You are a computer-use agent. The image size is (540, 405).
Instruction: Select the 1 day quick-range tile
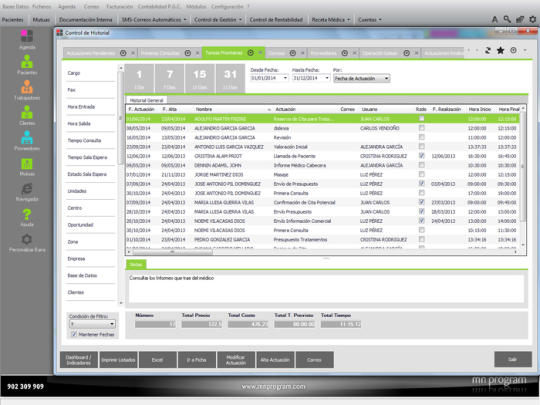(139, 79)
